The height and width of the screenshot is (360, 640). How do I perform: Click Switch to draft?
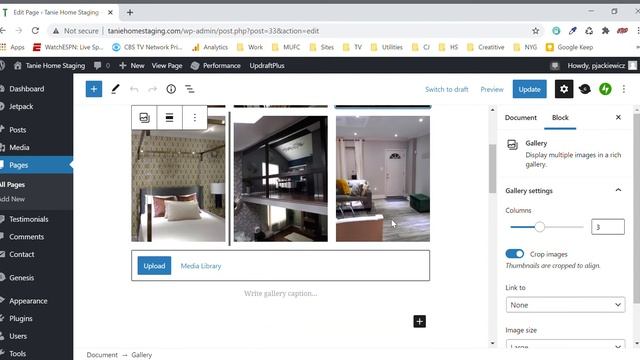coord(447,89)
